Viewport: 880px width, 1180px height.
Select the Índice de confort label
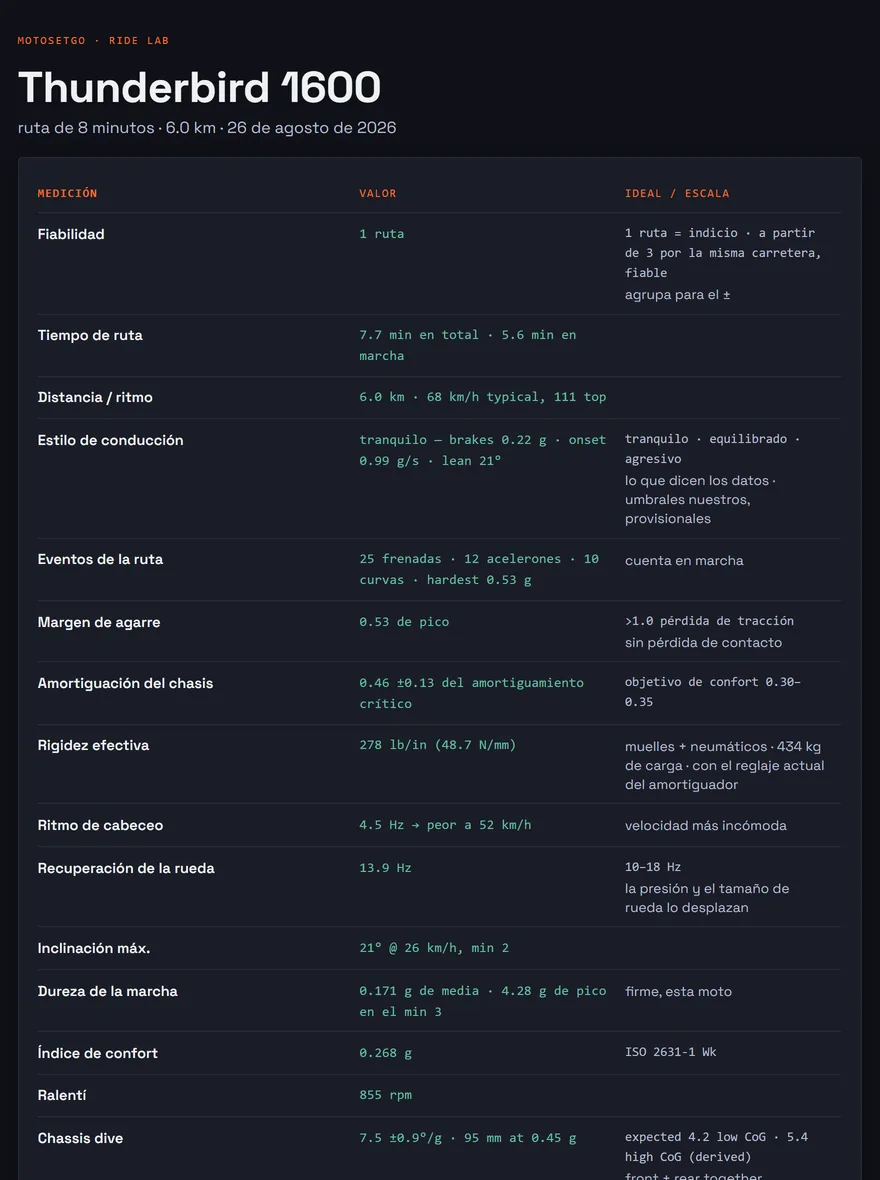click(x=98, y=1054)
